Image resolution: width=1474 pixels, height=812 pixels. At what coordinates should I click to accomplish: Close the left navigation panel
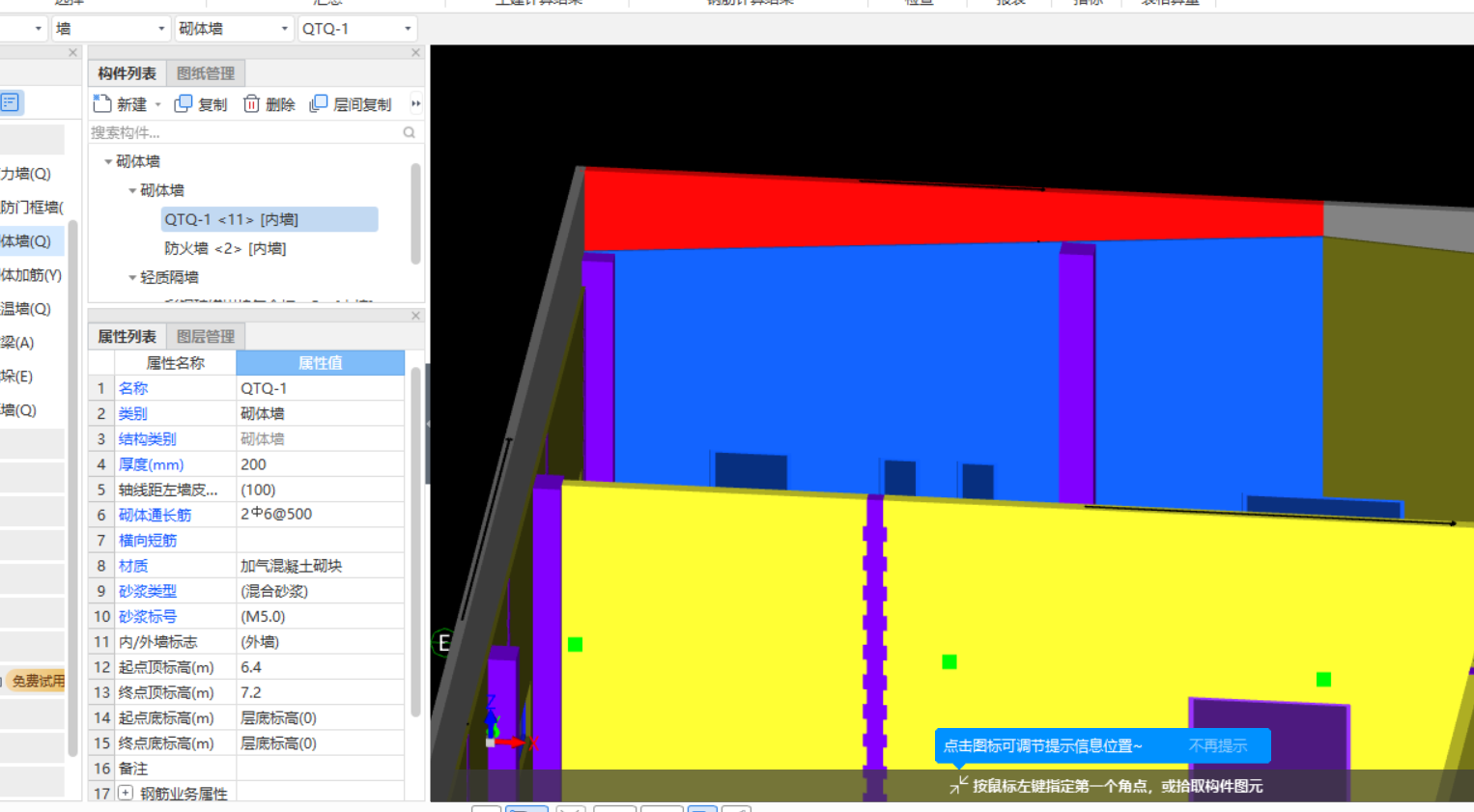click(x=72, y=53)
